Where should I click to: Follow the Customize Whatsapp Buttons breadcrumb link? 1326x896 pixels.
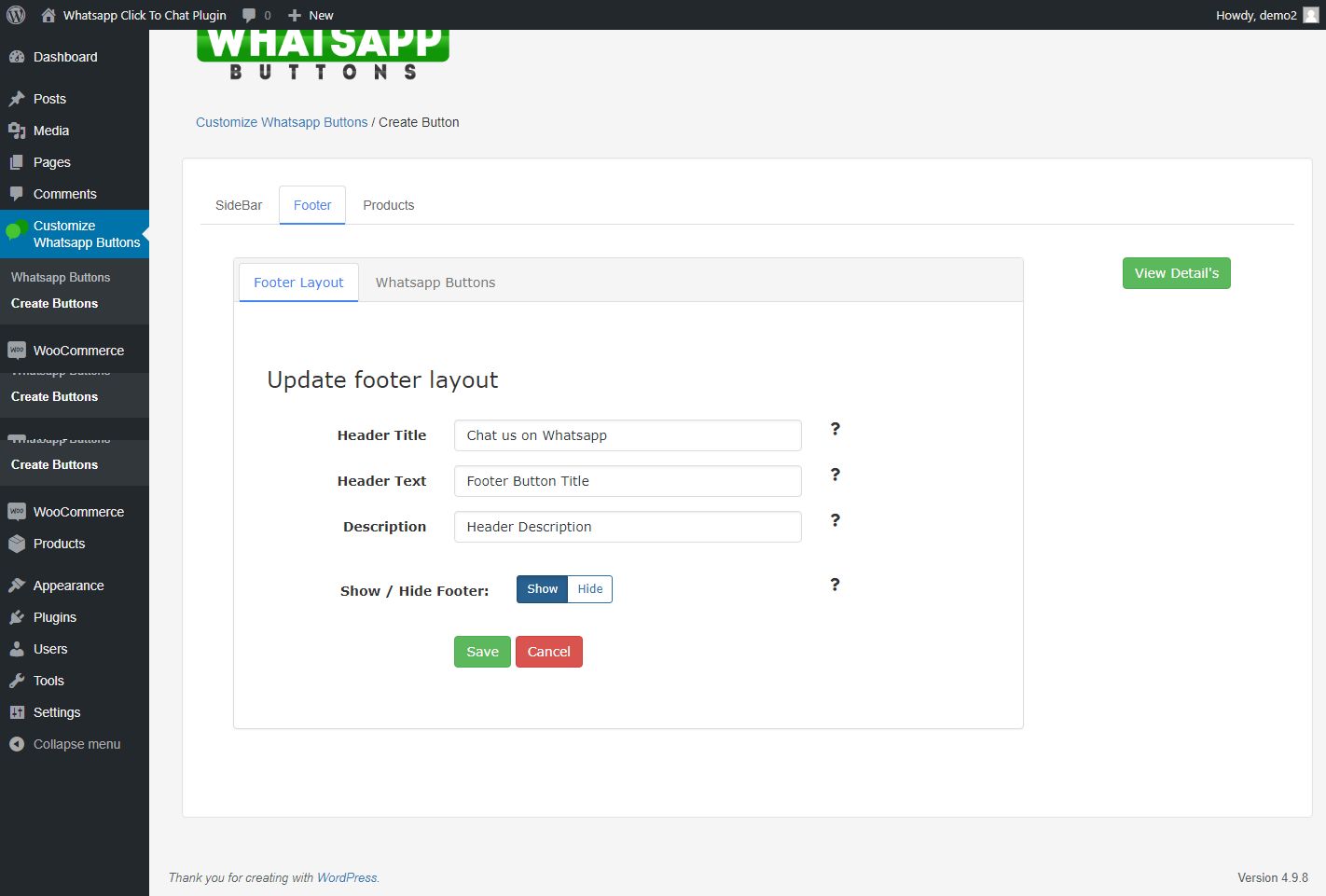pos(282,122)
